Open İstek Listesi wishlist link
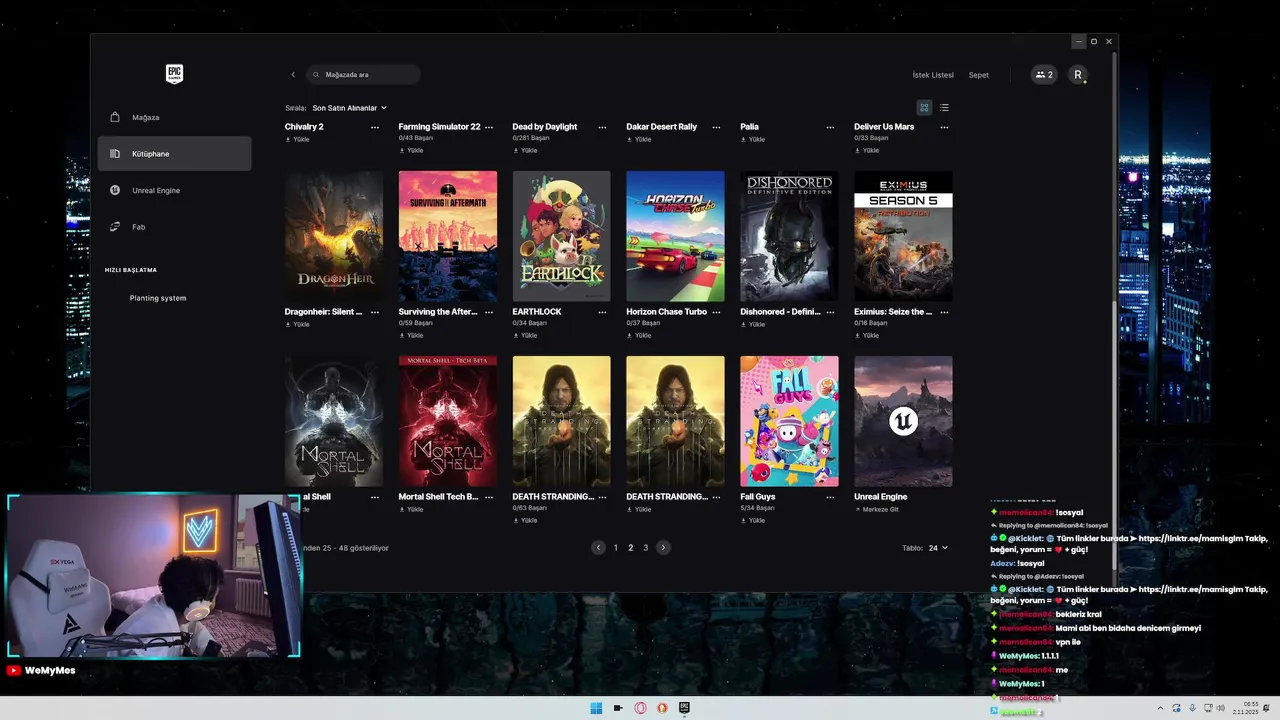This screenshot has width=1280, height=720. point(933,75)
